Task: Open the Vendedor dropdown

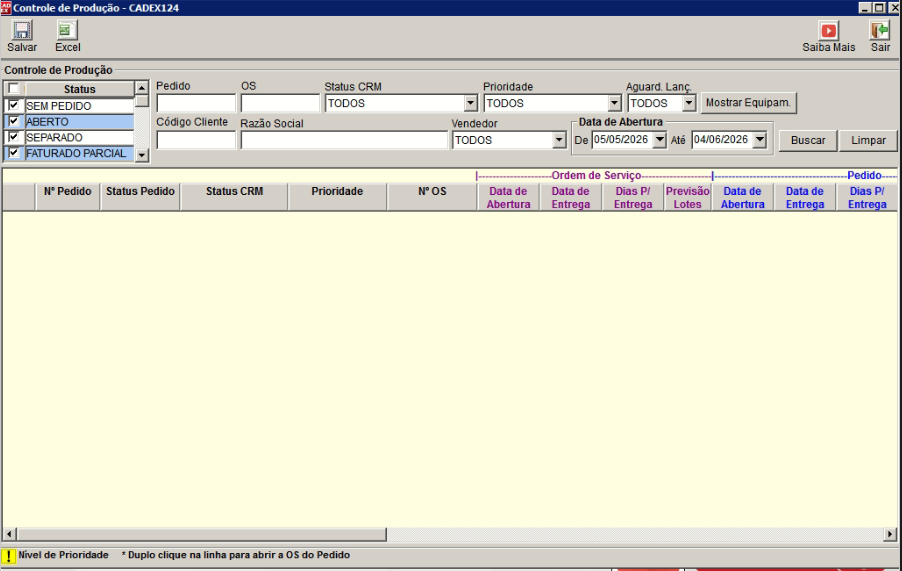Action: (559, 140)
